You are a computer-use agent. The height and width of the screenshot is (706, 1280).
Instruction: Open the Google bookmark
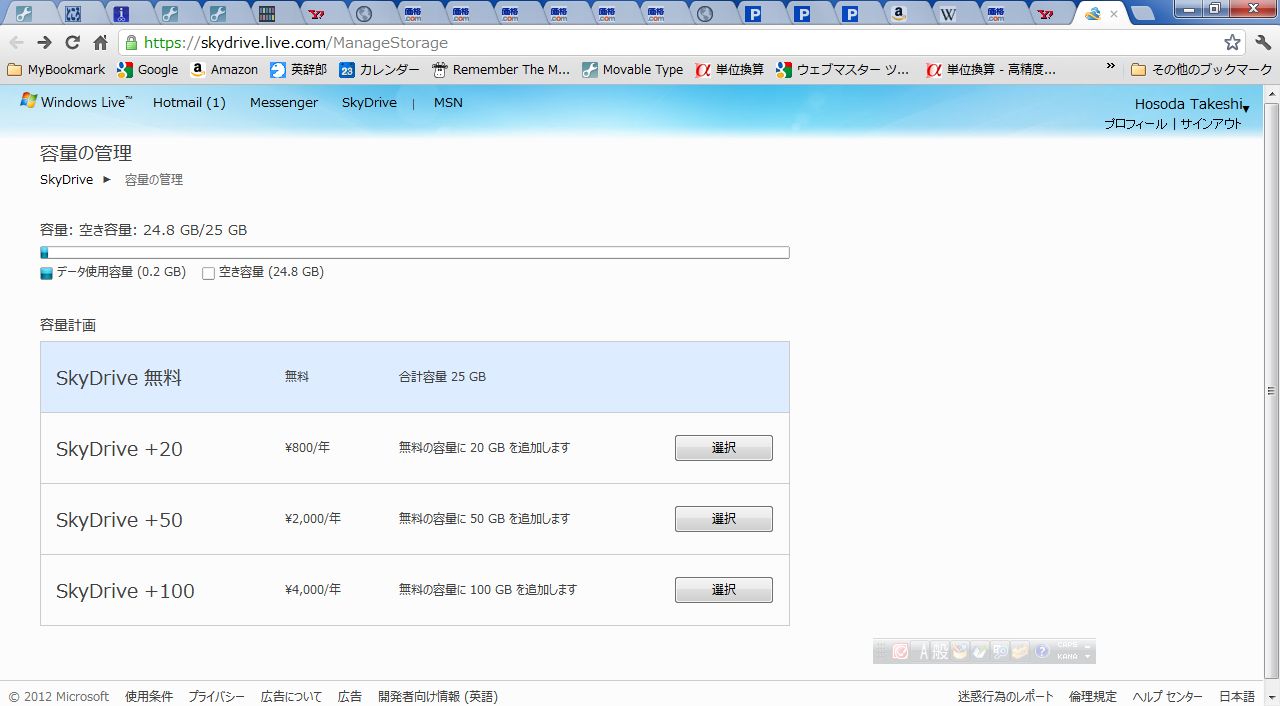tap(147, 70)
